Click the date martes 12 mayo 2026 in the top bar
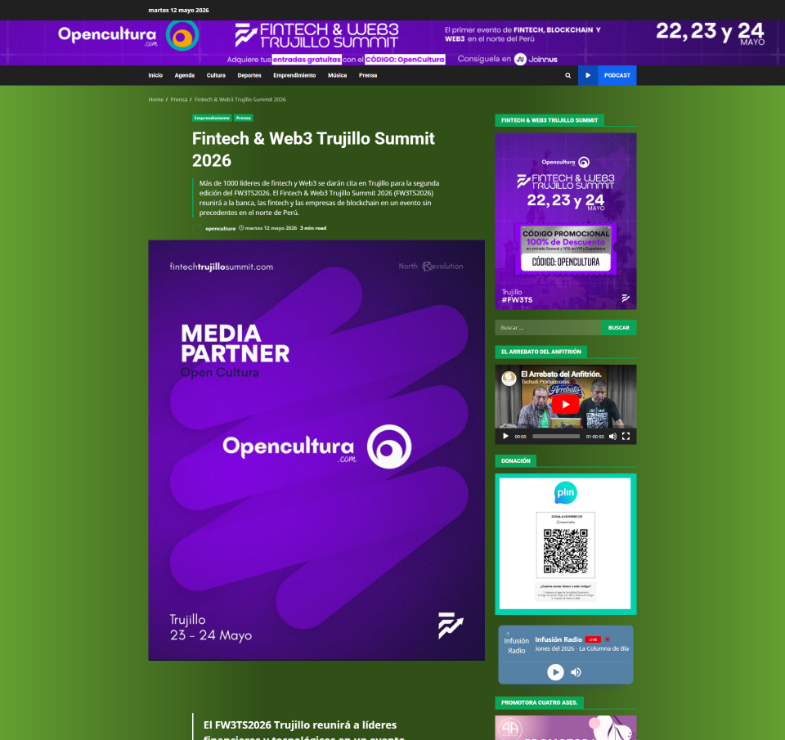This screenshot has height=740, width=785. [x=179, y=10]
